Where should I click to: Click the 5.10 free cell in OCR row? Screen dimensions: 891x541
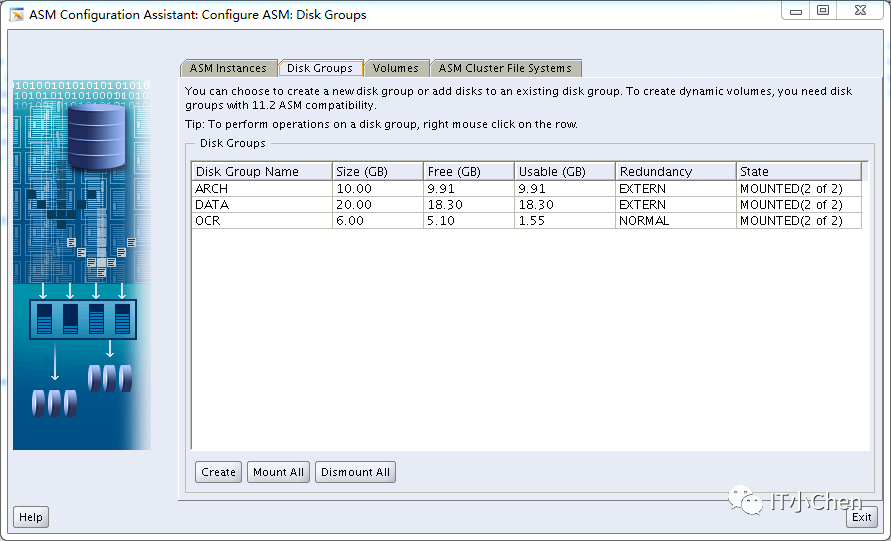469,220
